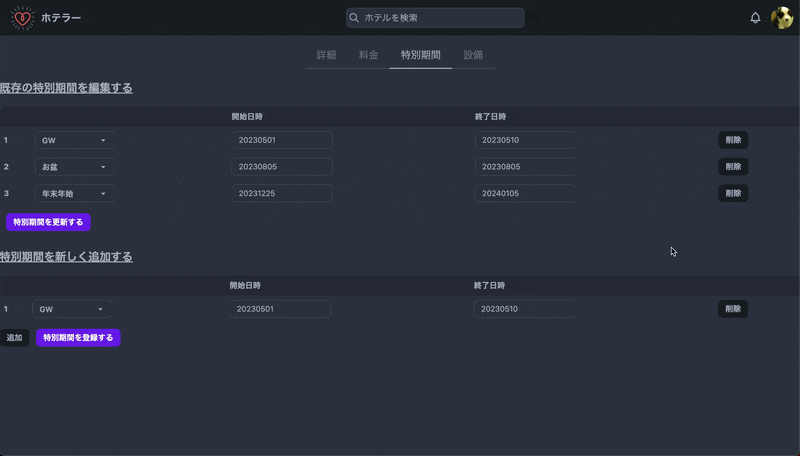Click the 追加 button
800x456 pixels.
(14, 338)
